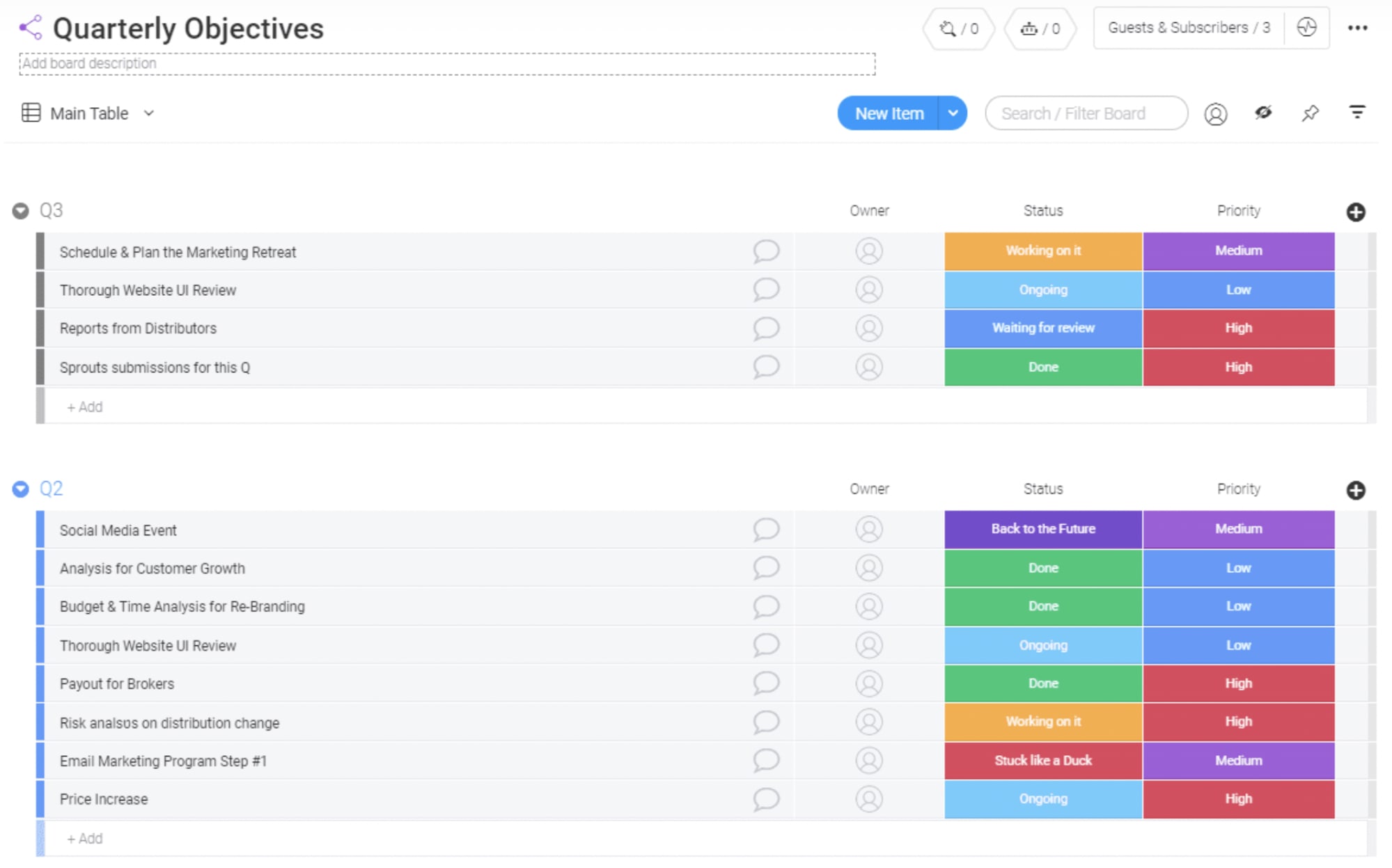Image resolution: width=1392 pixels, height=868 pixels.
Task: Change the Working on it status for Marketing Retreat
Action: pos(1043,251)
